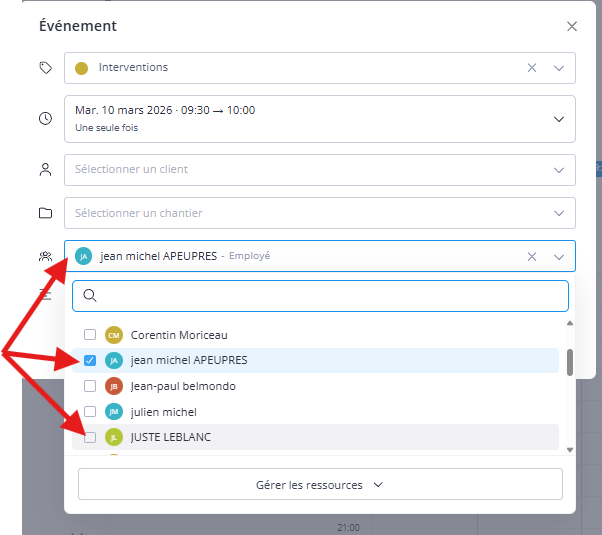
Task: Click the Jean-paul belmondo avatar icon
Action: coord(114,386)
